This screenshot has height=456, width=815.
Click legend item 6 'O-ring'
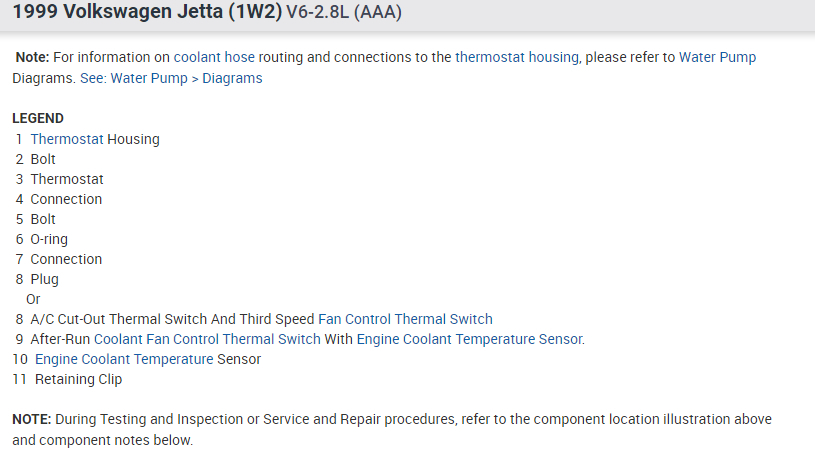click(49, 239)
